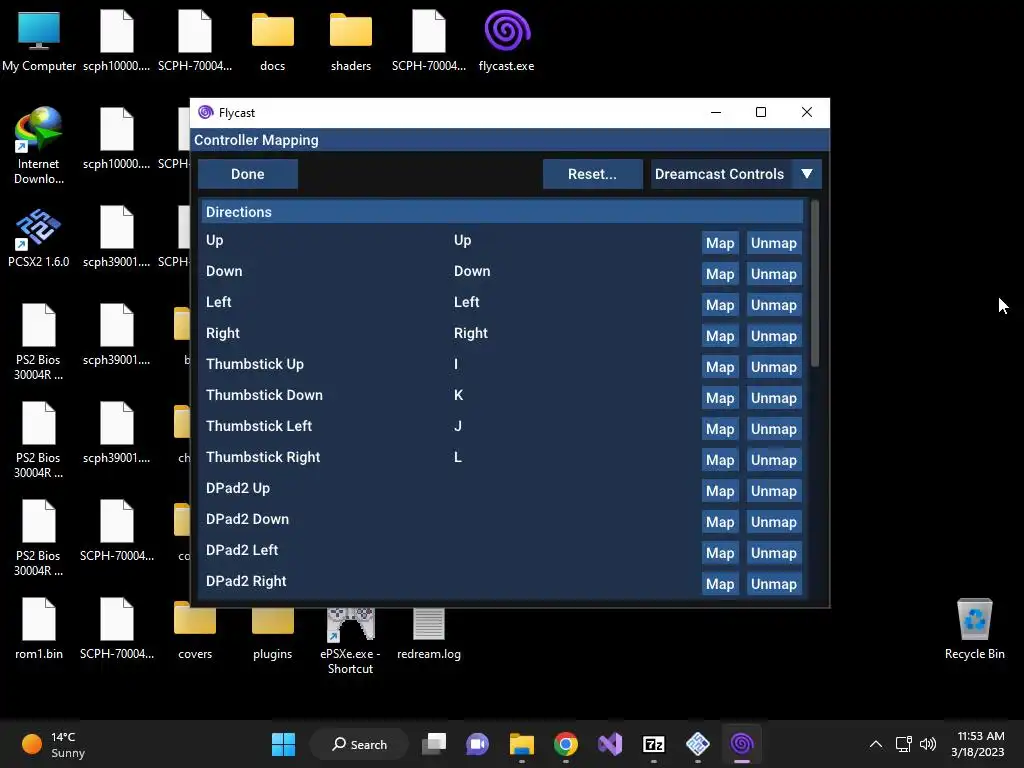Click the Thumbstick Up key binding I
Image resolution: width=1024 pixels, height=768 pixels.
coord(456,364)
